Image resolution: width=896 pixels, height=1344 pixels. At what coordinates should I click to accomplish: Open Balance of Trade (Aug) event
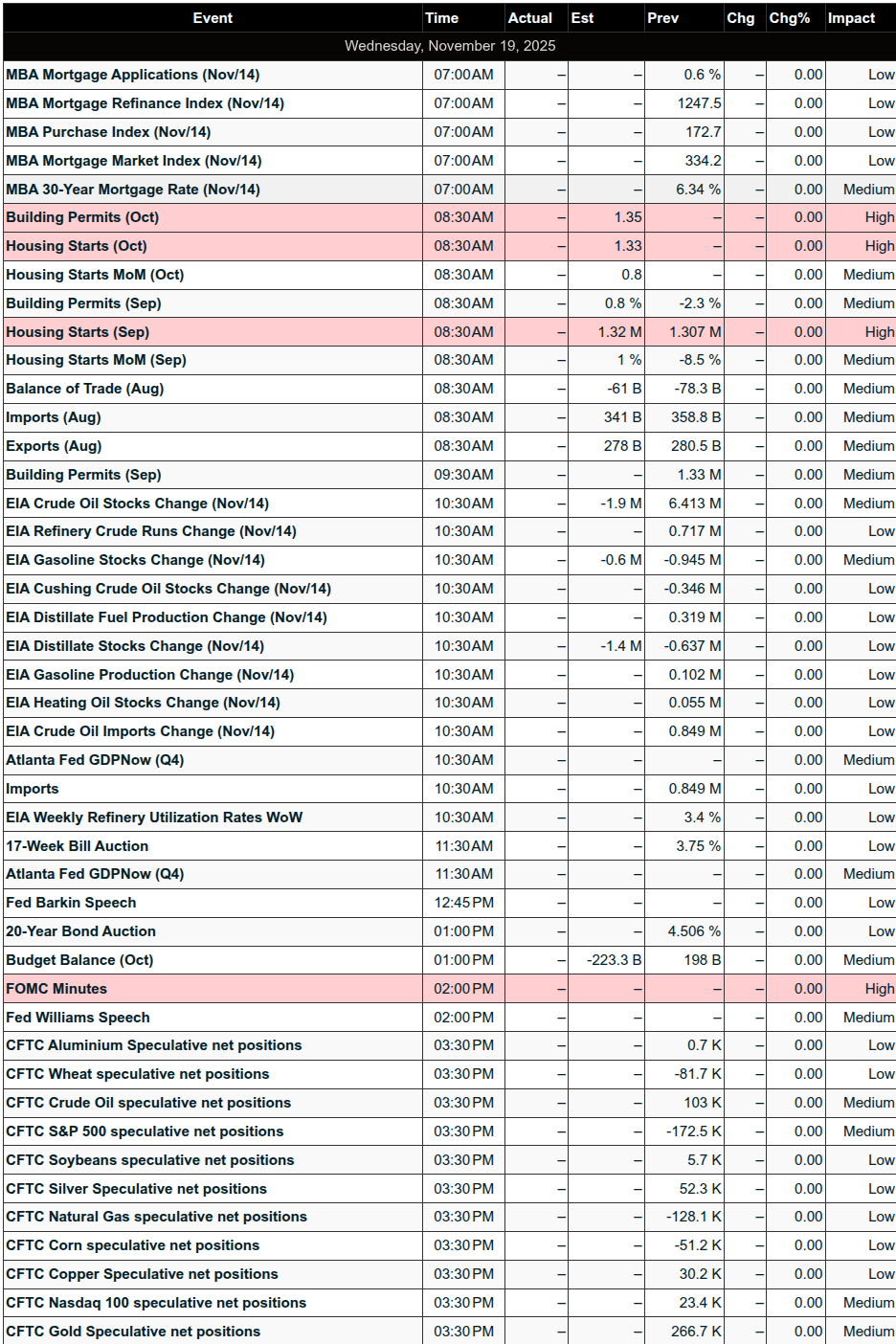pyautogui.click(x=84, y=389)
